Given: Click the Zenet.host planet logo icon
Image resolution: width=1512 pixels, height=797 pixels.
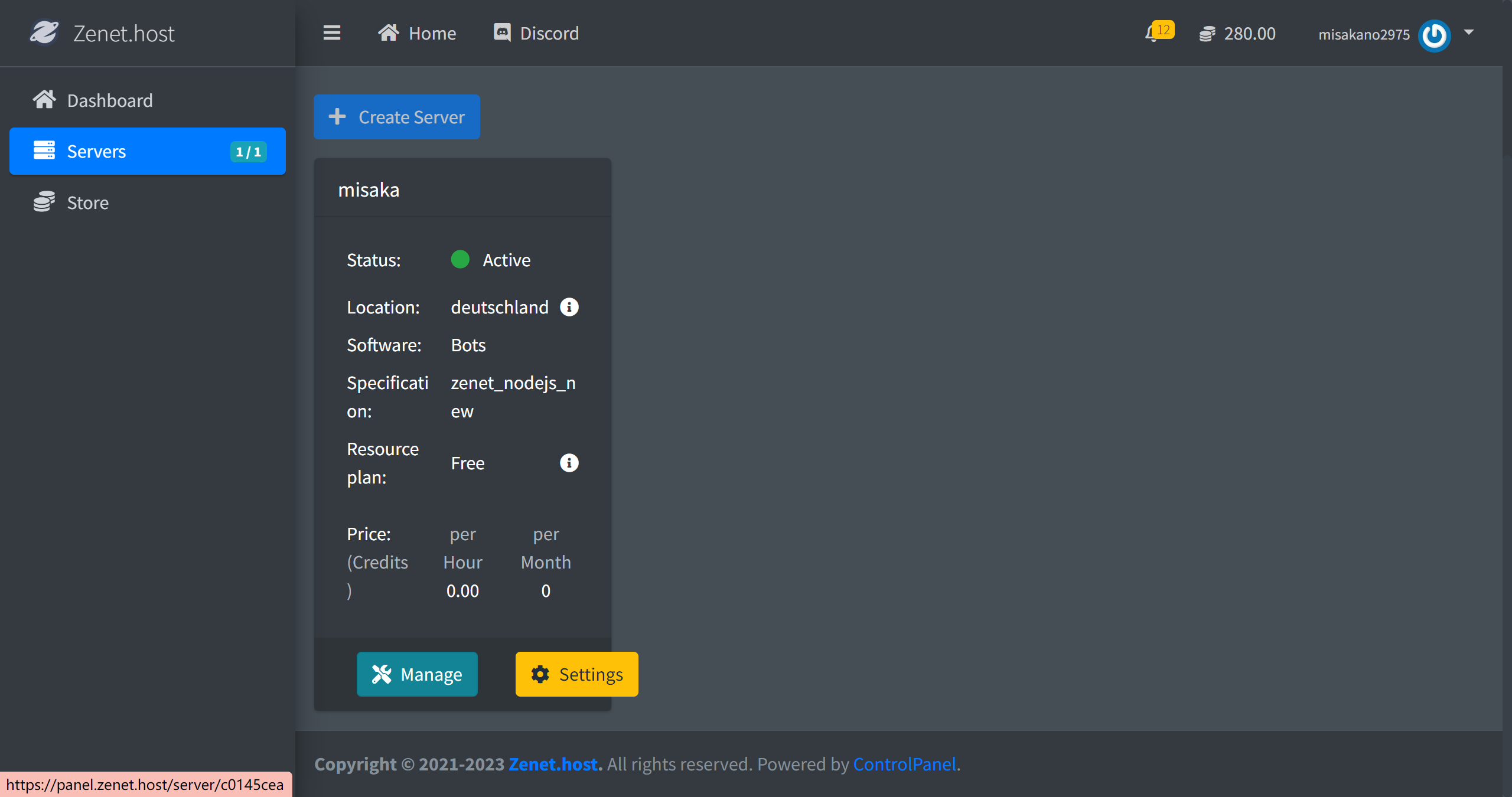Looking at the screenshot, I should pos(44,33).
